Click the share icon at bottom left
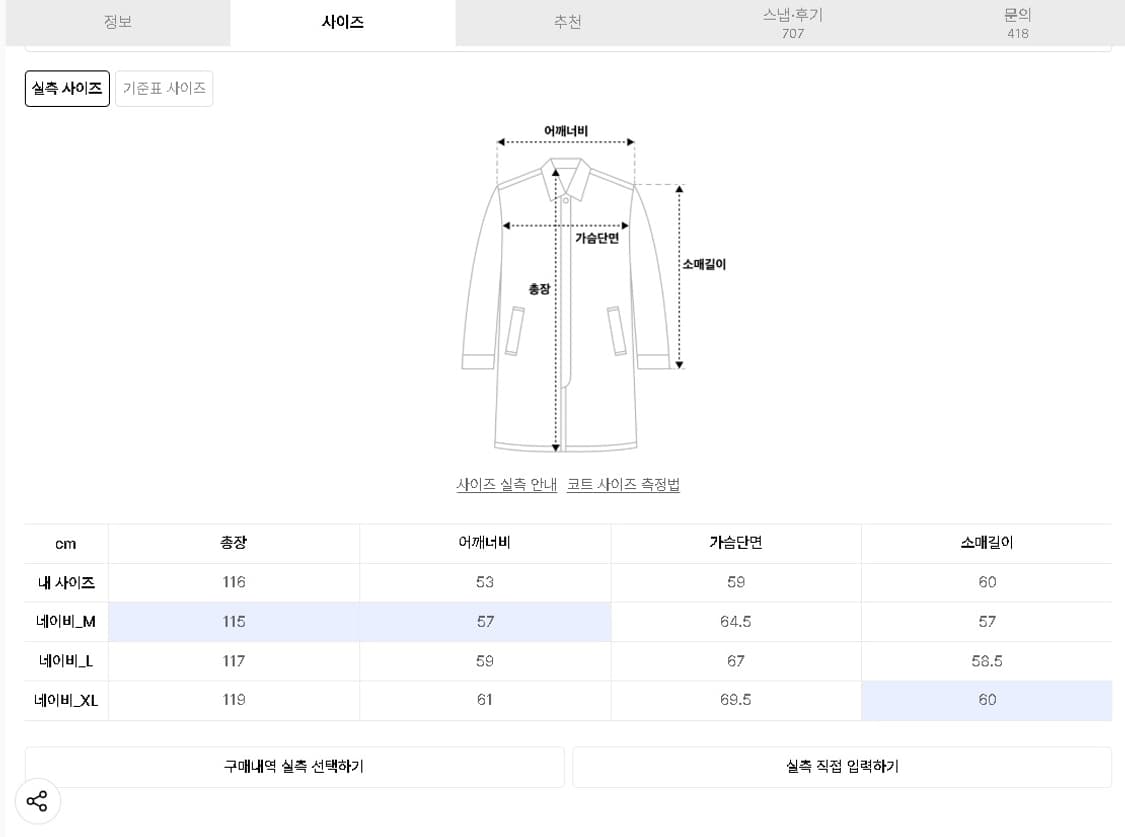The width and height of the screenshot is (1125, 837). pos(38,801)
